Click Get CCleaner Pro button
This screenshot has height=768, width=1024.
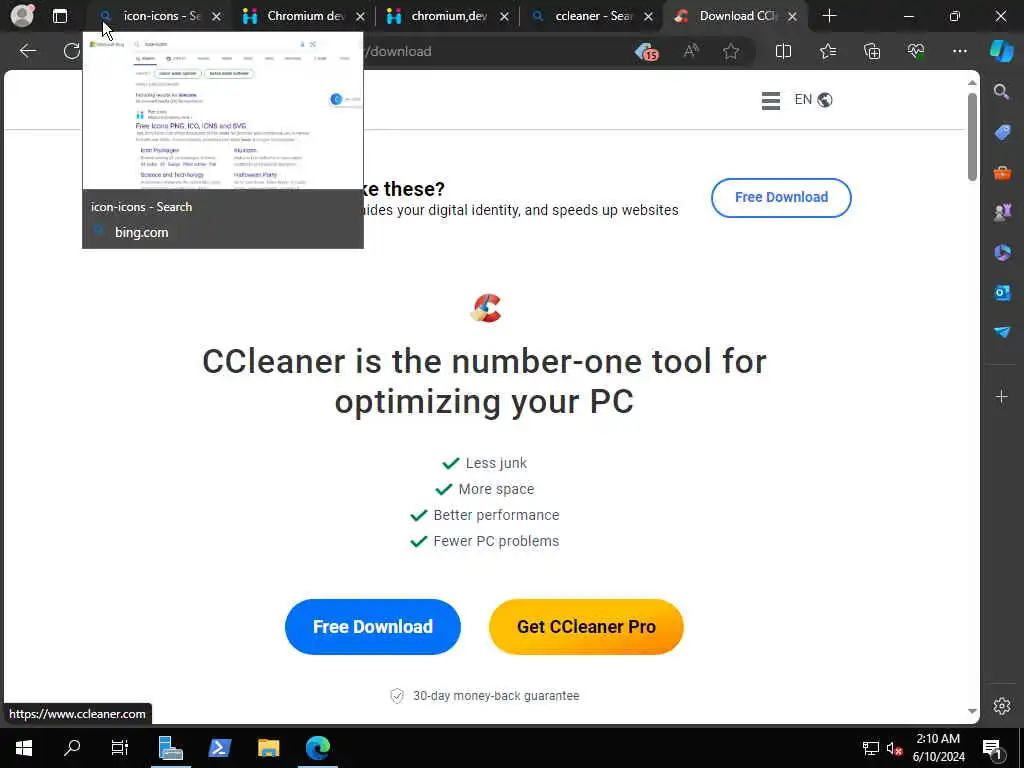tap(586, 627)
